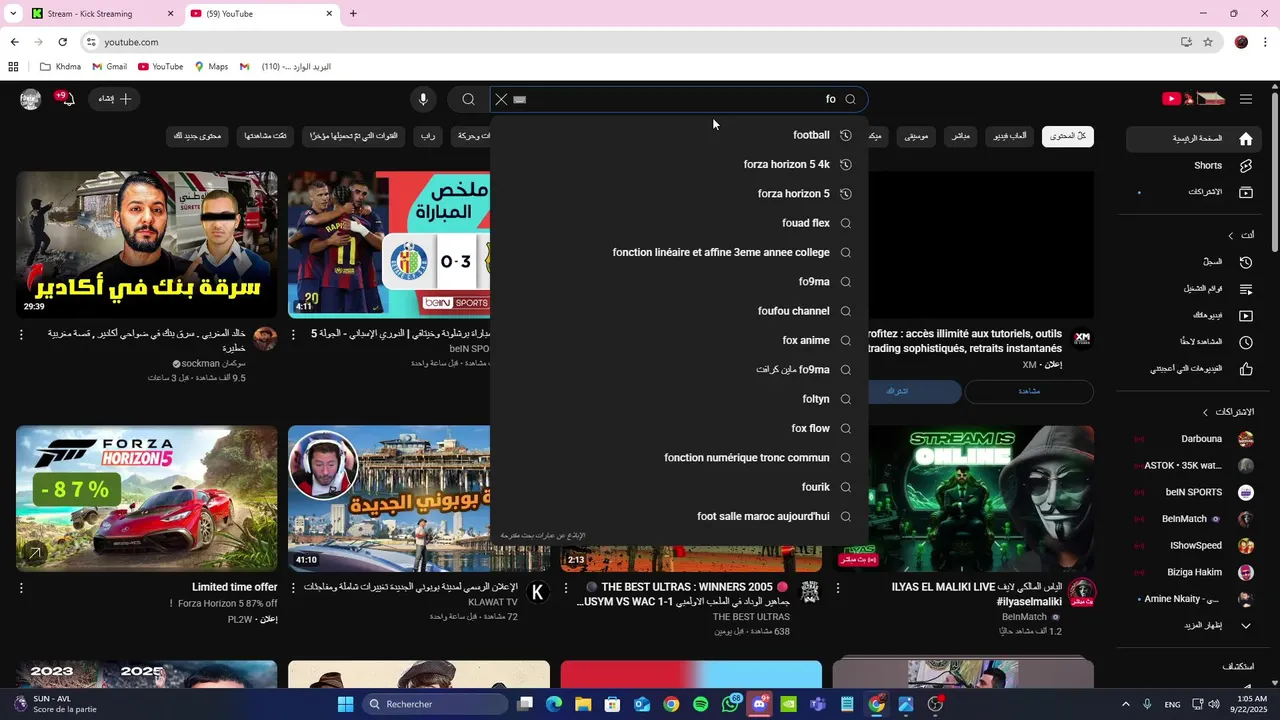Open the account avatar menu
This screenshot has height=720, width=1280.
point(31,99)
